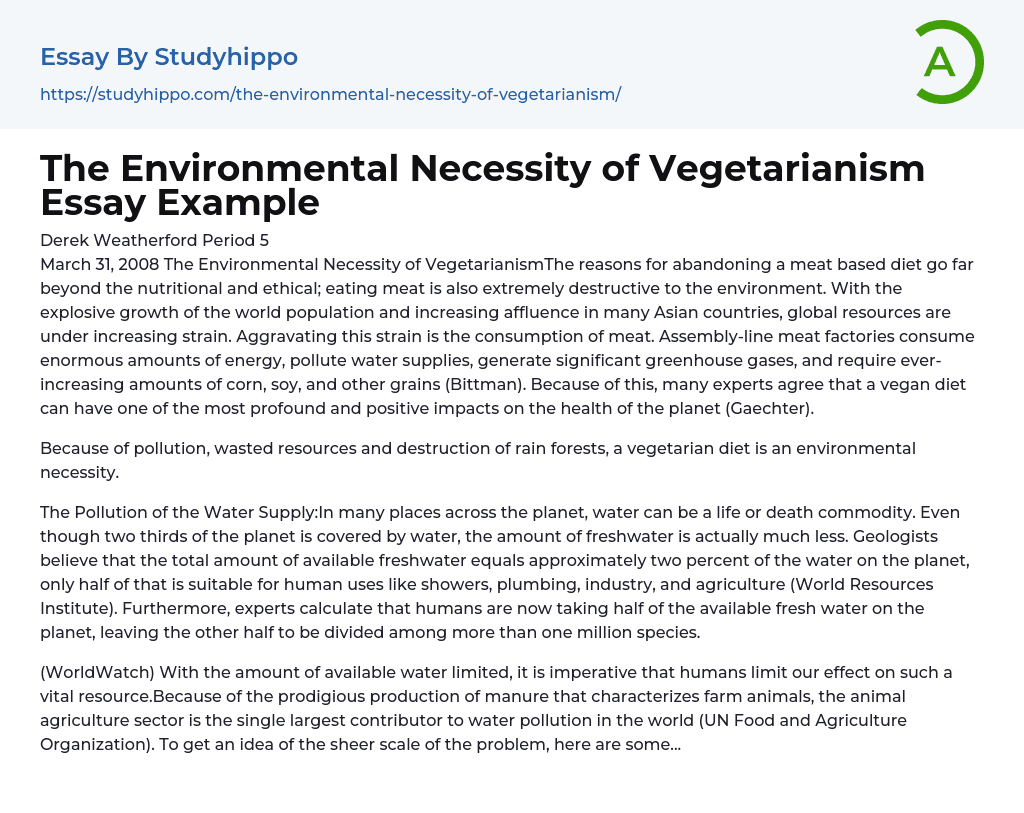Click the "The Environmental Necessity of Vegetarianism" title line

(x=482, y=169)
